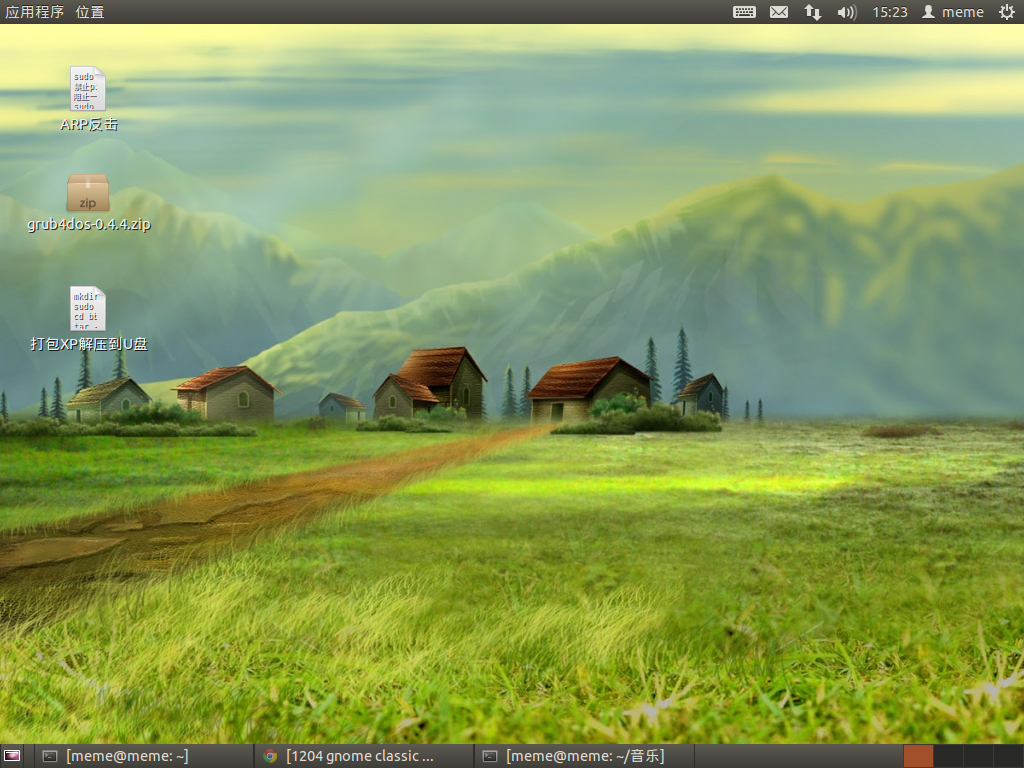Open the 位置 menu
Viewport: 1024px width, 768px height.
click(x=89, y=12)
